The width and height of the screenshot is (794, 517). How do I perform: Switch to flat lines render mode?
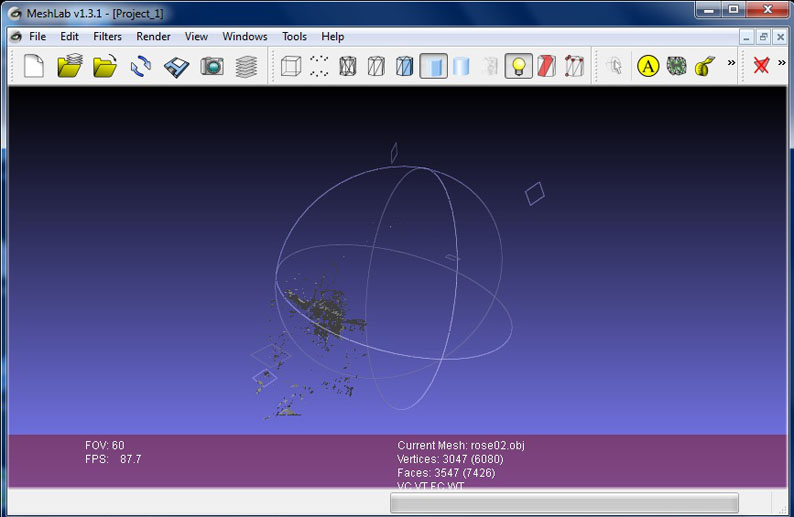click(404, 66)
